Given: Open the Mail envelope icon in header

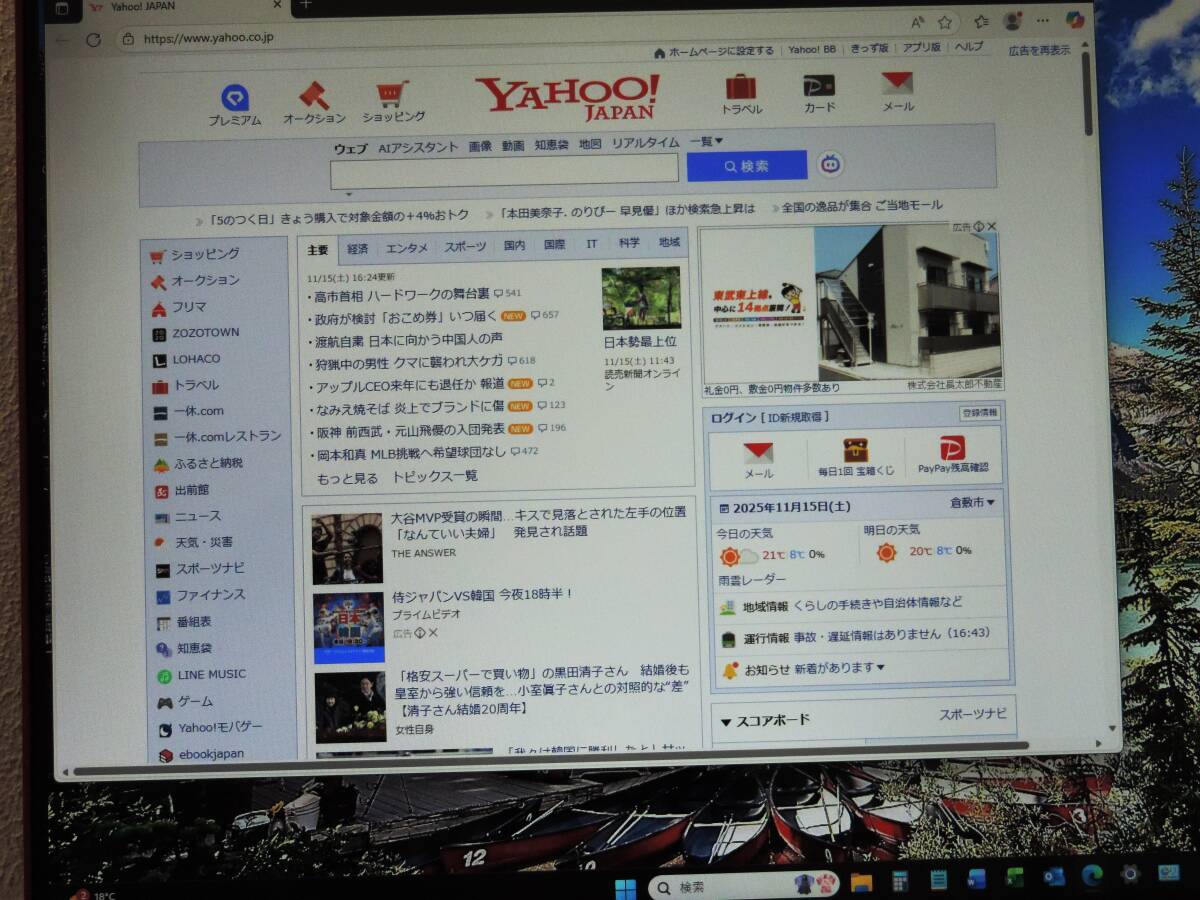Looking at the screenshot, I should point(897,83).
